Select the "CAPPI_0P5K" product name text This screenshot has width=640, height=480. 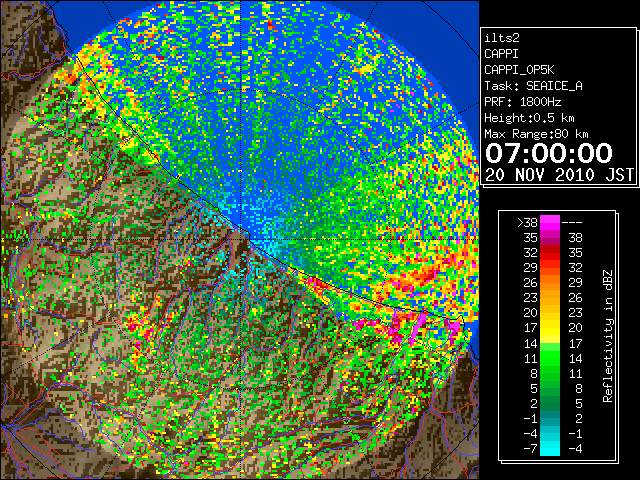tap(519, 70)
